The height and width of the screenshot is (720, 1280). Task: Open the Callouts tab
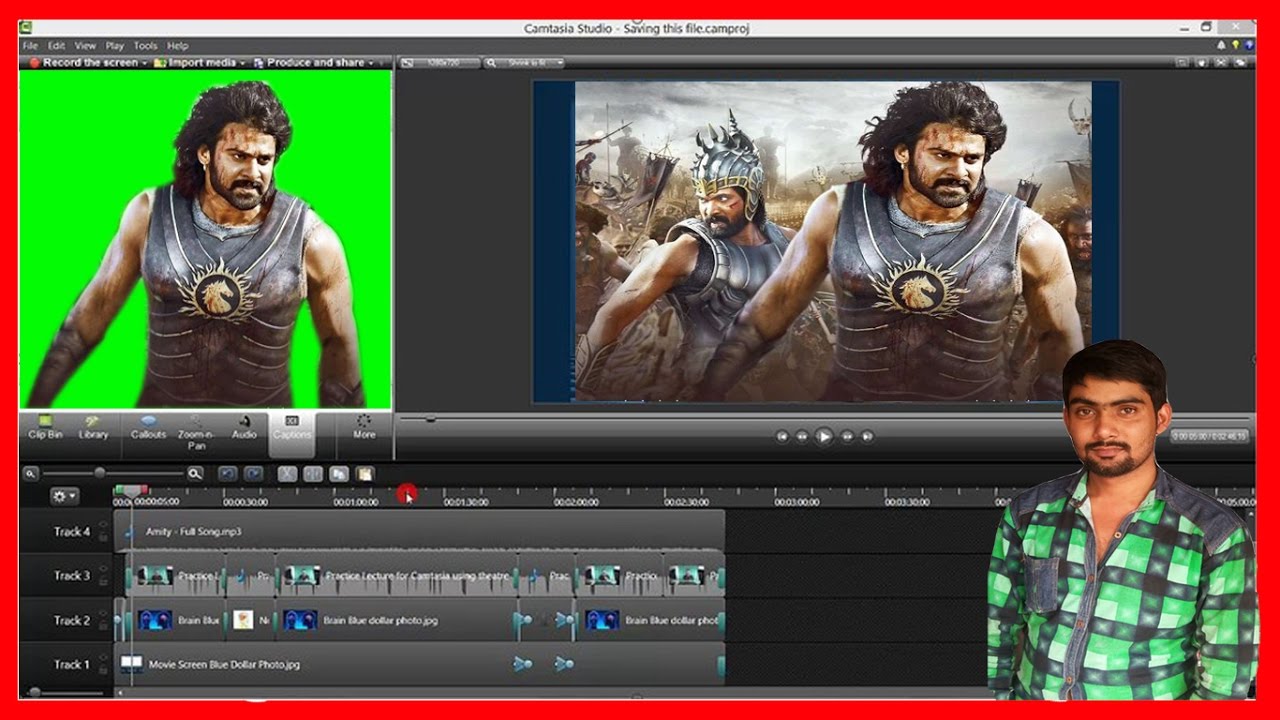click(x=149, y=427)
